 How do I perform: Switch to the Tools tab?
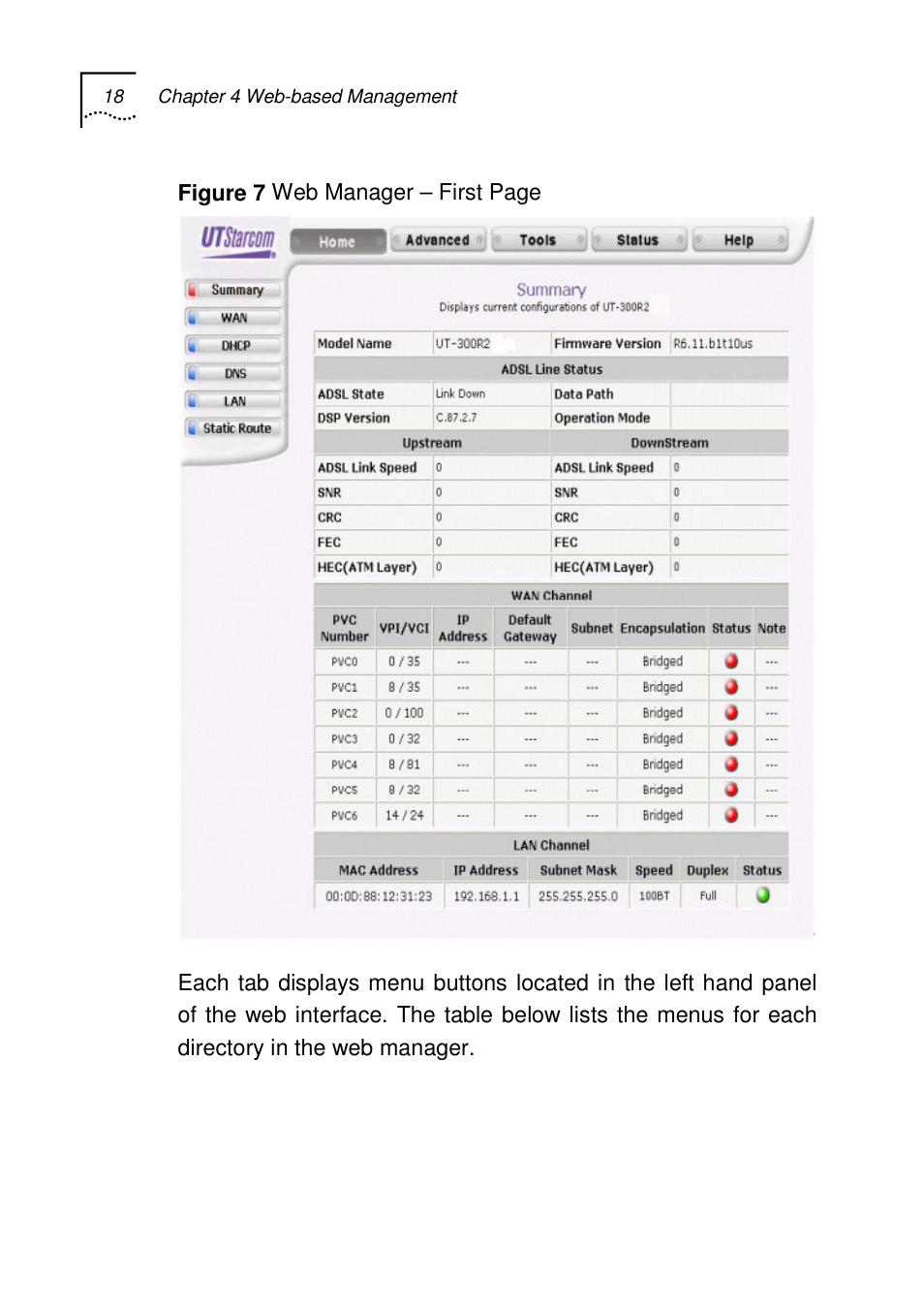click(539, 240)
